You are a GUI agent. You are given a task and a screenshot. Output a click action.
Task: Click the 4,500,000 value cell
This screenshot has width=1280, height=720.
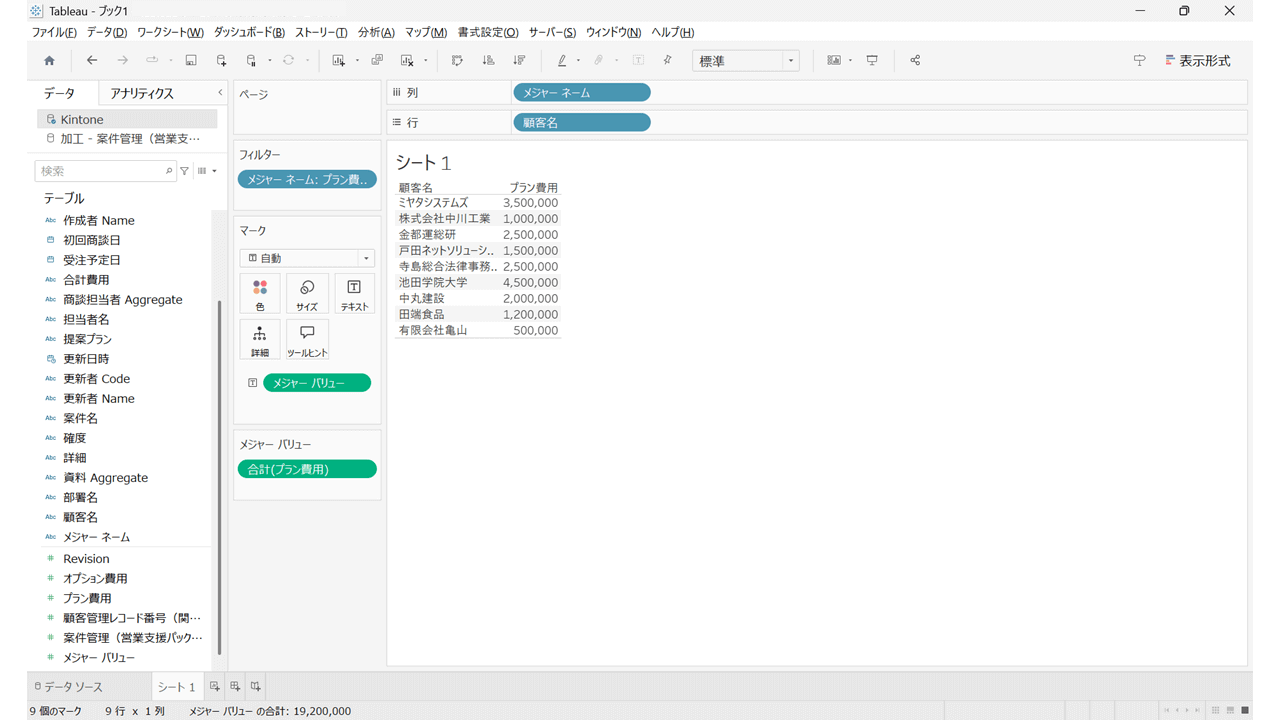click(x=531, y=283)
